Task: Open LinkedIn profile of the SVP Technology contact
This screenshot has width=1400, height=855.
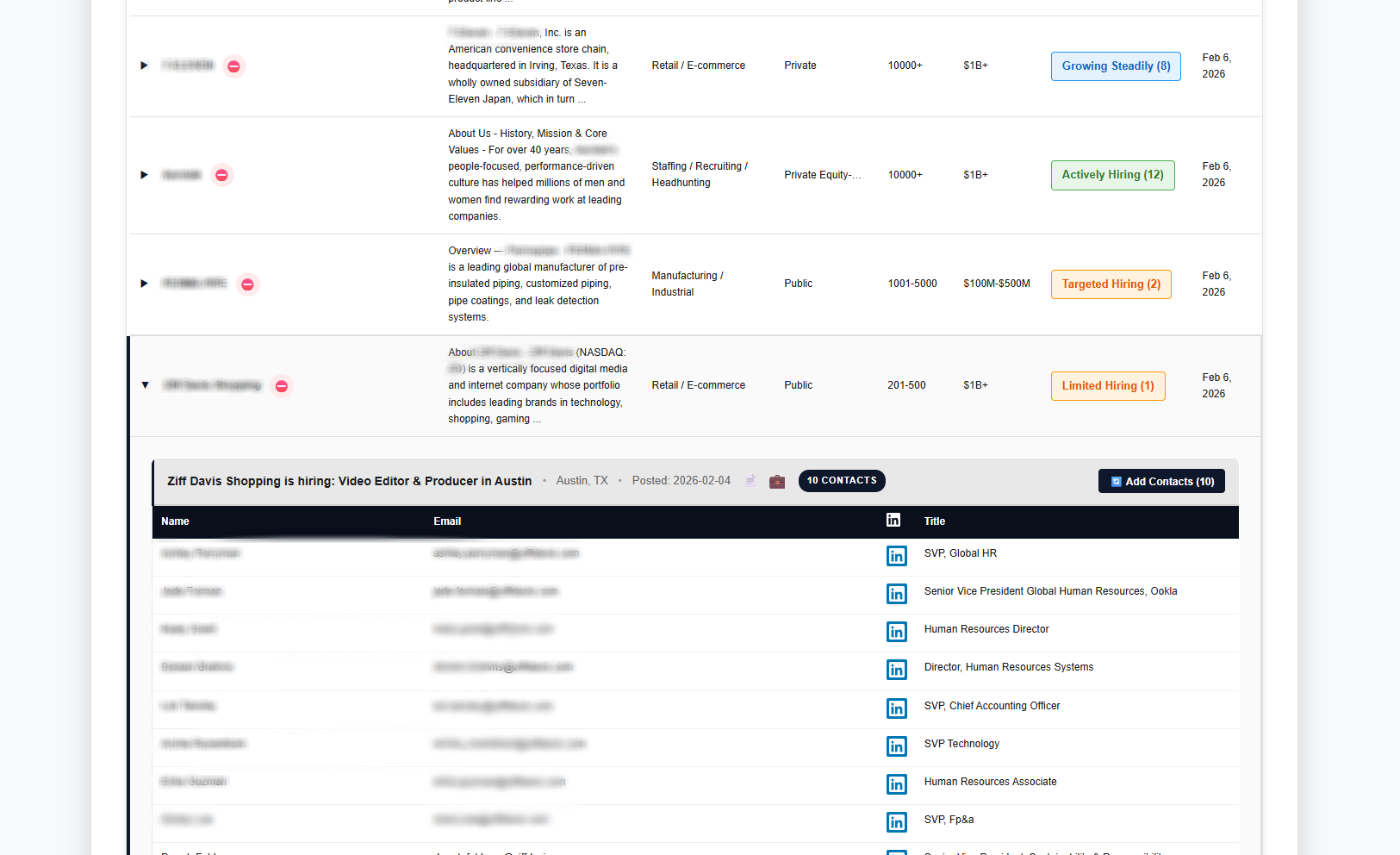Action: click(x=896, y=746)
